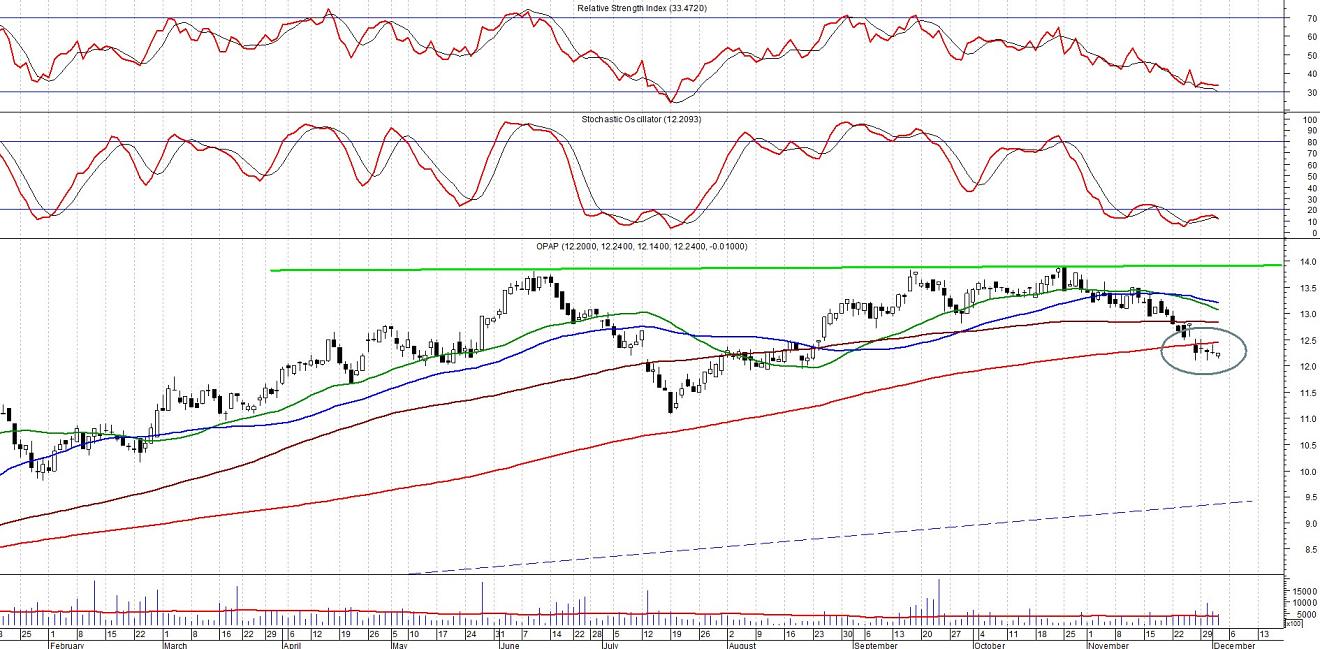Click the RSI 70 axis value
Image resolution: width=1320 pixels, height=649 pixels.
click(x=1310, y=19)
